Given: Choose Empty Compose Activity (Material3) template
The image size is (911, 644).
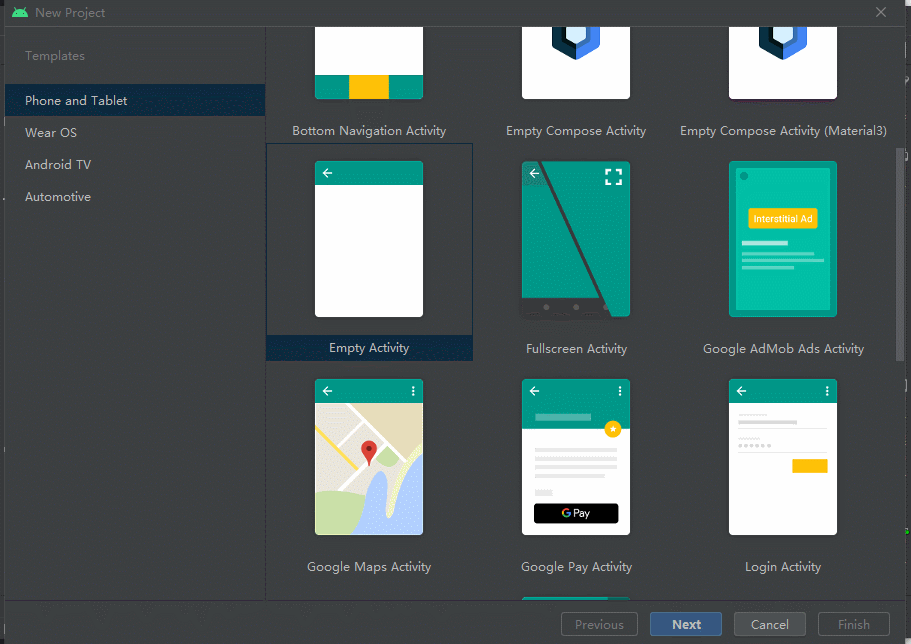Looking at the screenshot, I should point(783,64).
